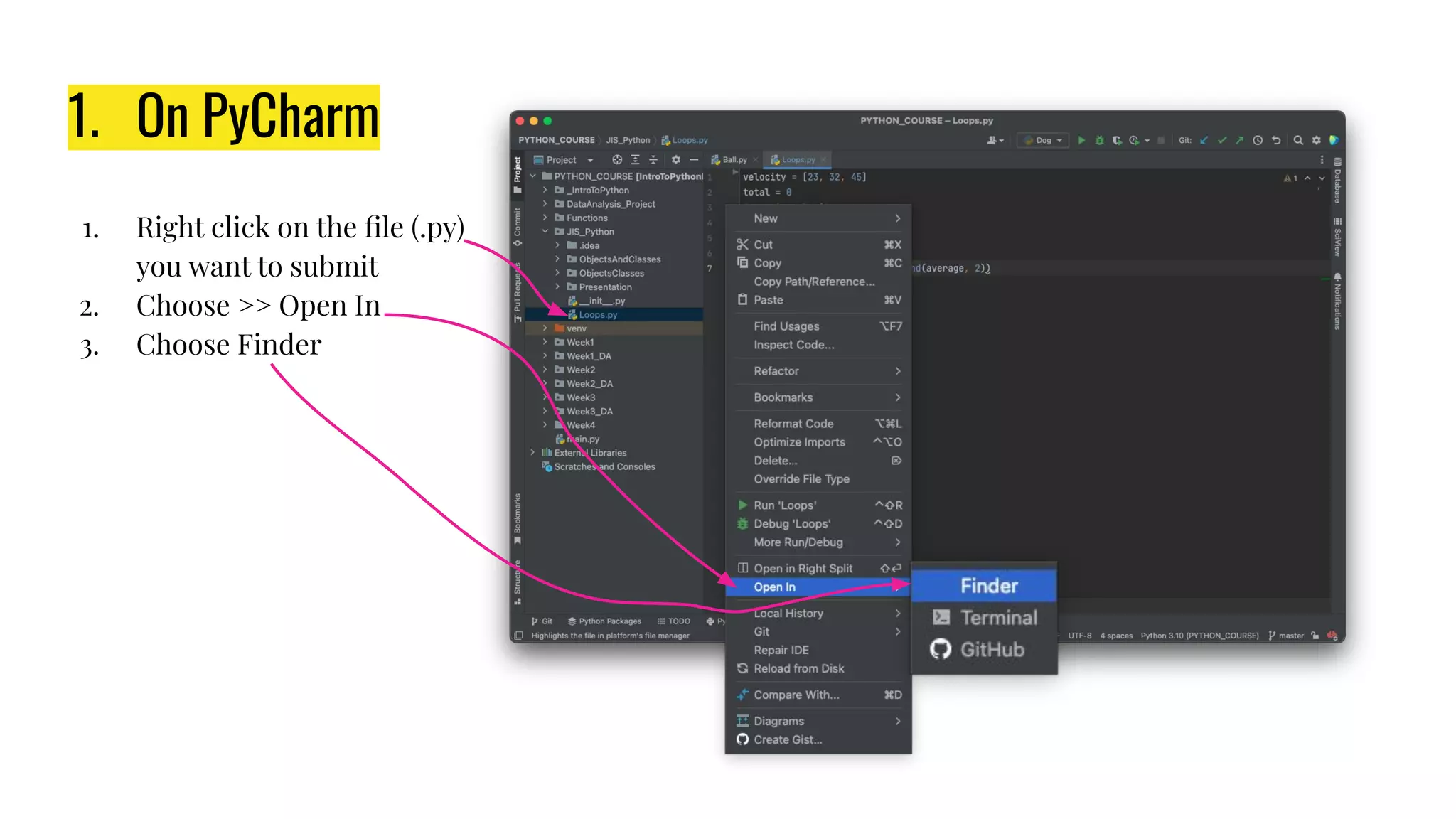Click Copy Path/Reference in context menu

(x=814, y=282)
